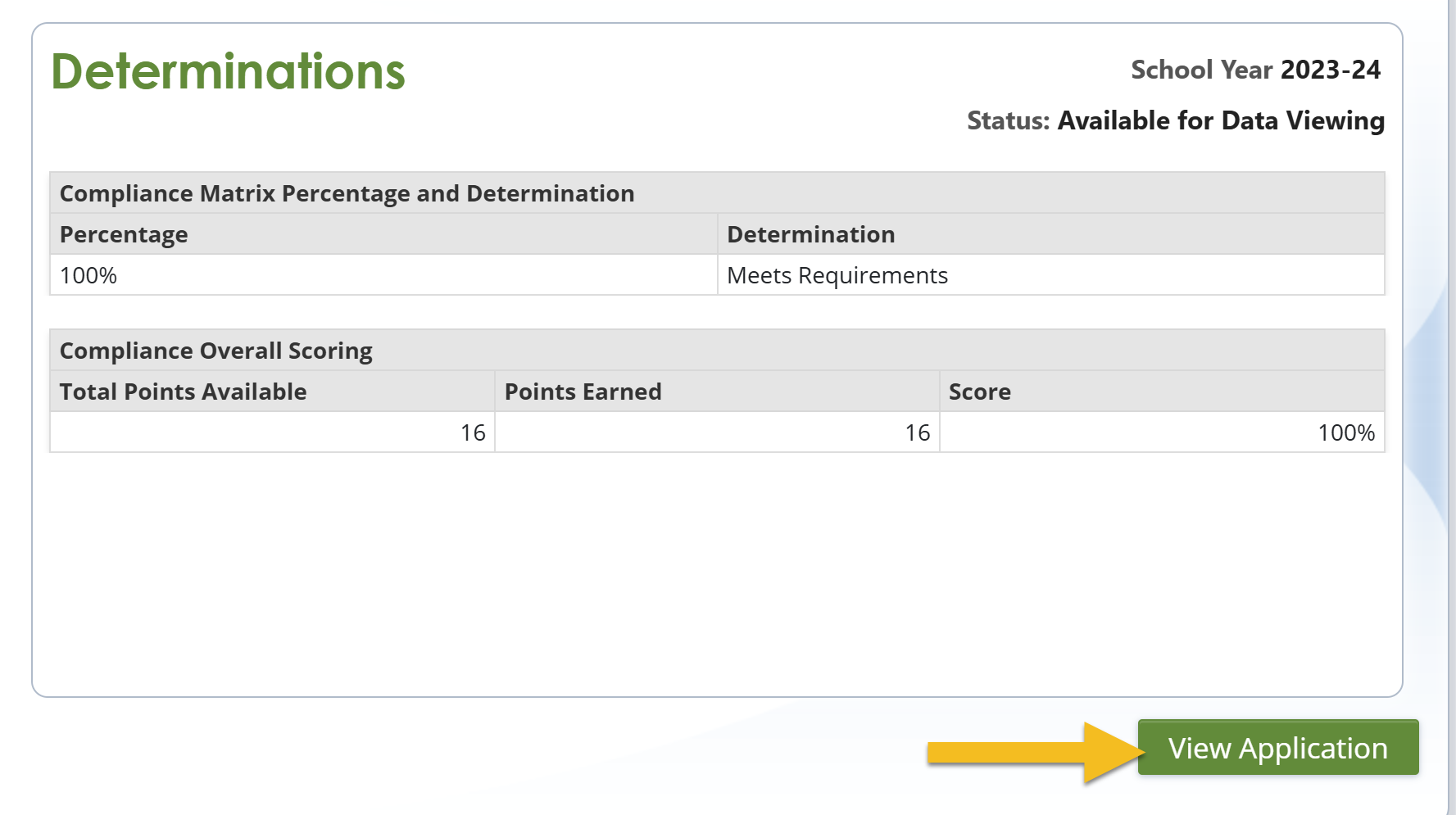Select the 16 value under Points Earned
Screen dimensions: 1456x815
tap(917, 433)
